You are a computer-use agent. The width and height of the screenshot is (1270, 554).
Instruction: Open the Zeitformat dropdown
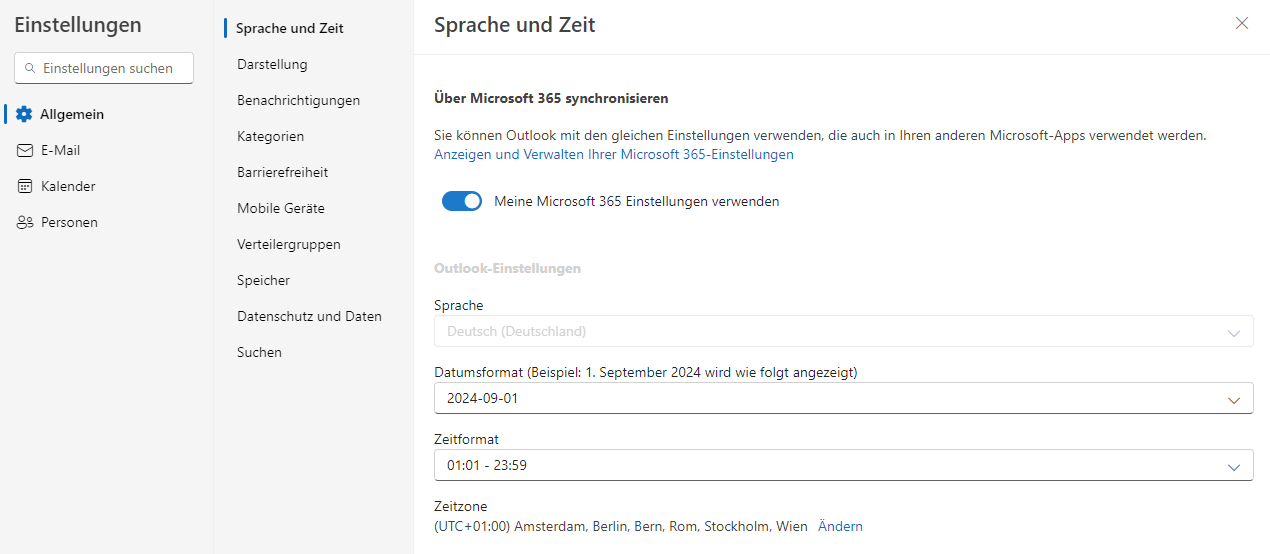point(1234,466)
